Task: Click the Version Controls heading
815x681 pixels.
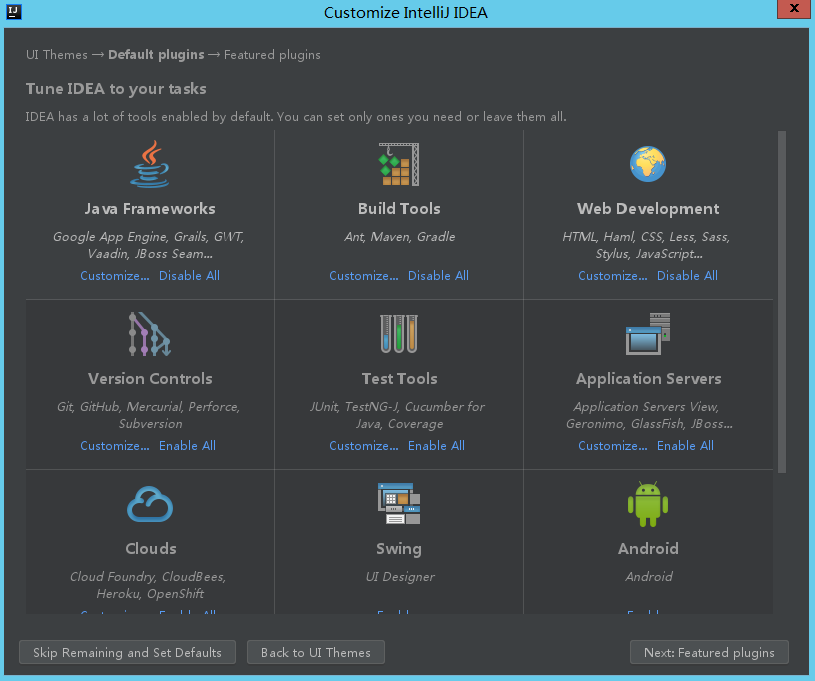Action: [150, 379]
